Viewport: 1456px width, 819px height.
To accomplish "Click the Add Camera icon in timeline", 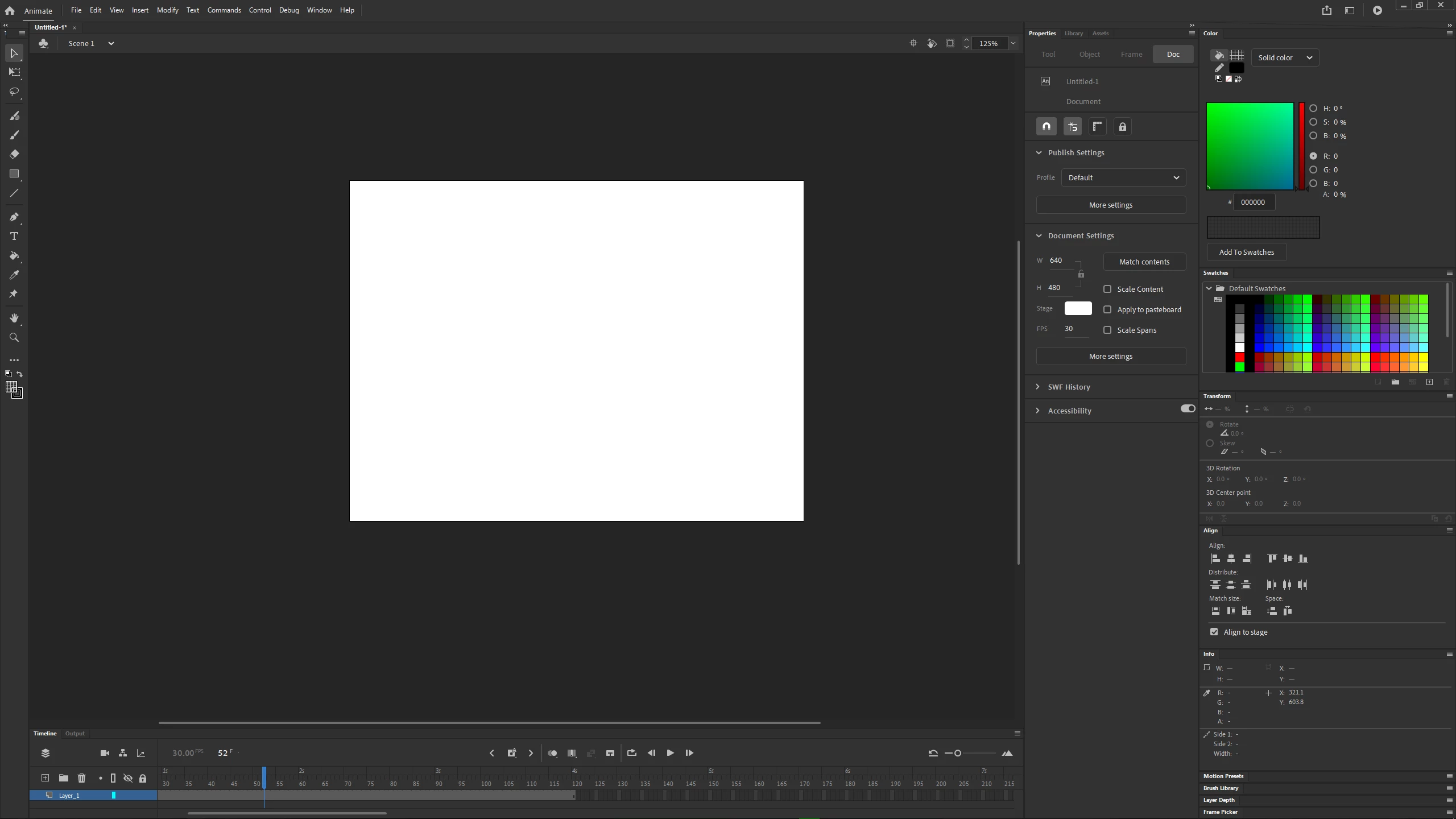I will (105, 753).
